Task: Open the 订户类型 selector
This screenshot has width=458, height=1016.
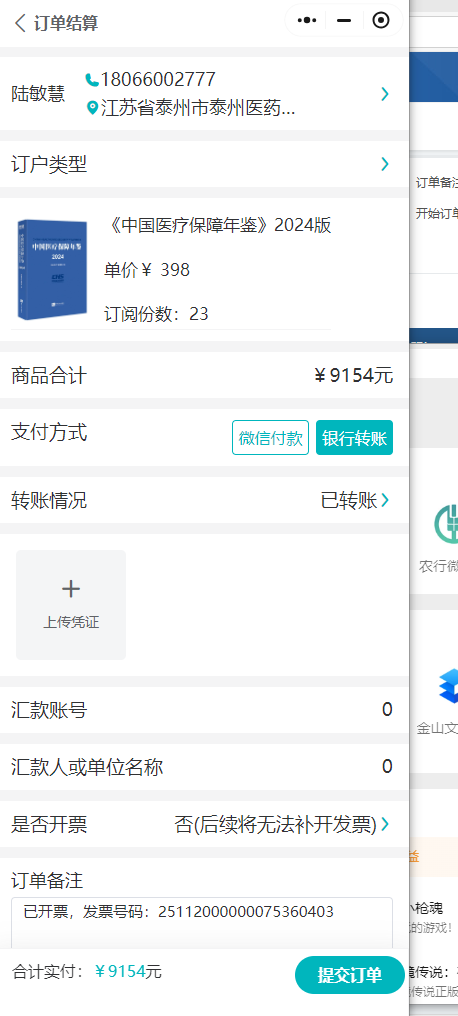Action: [x=204, y=164]
